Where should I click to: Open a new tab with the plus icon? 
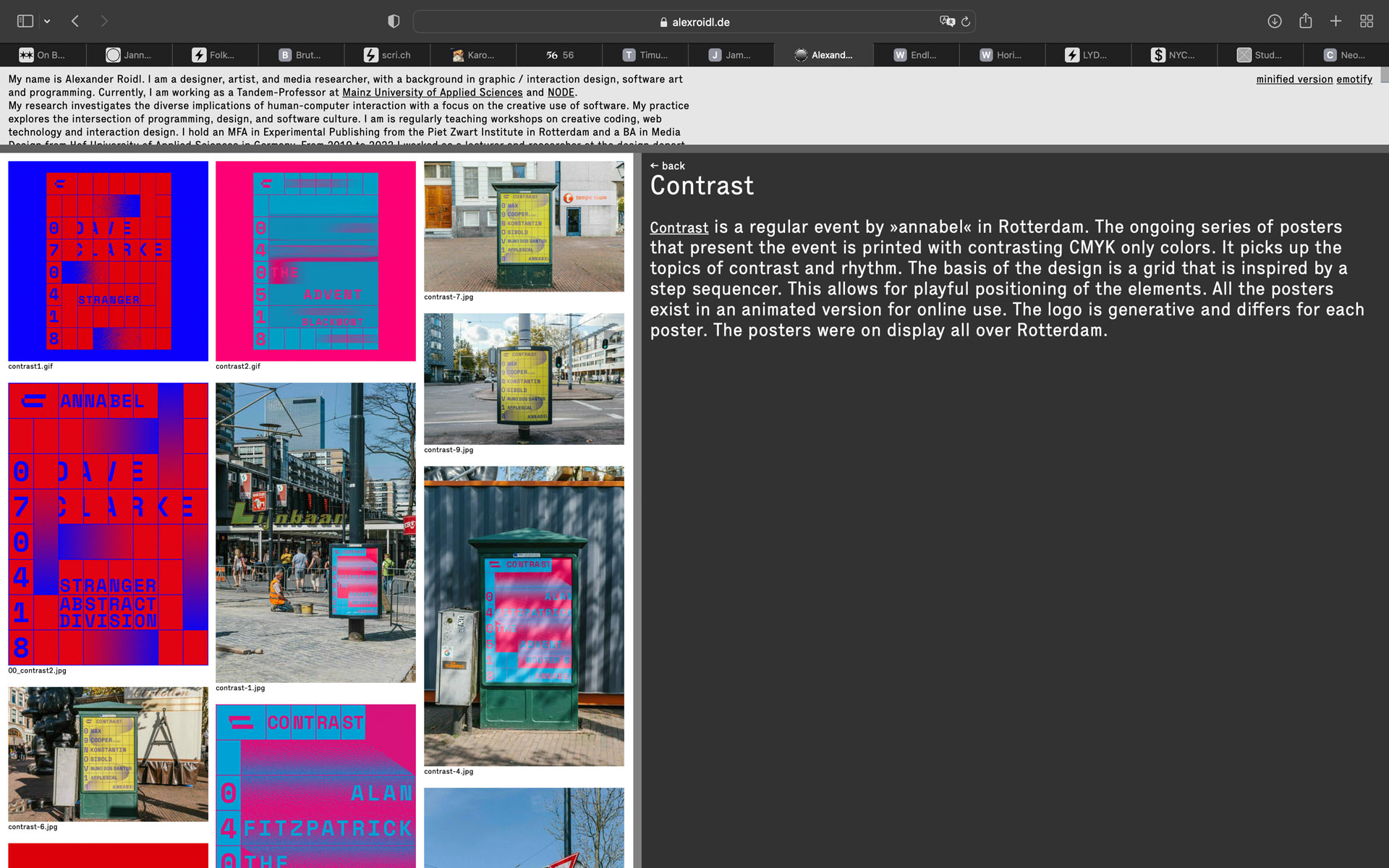(1335, 21)
